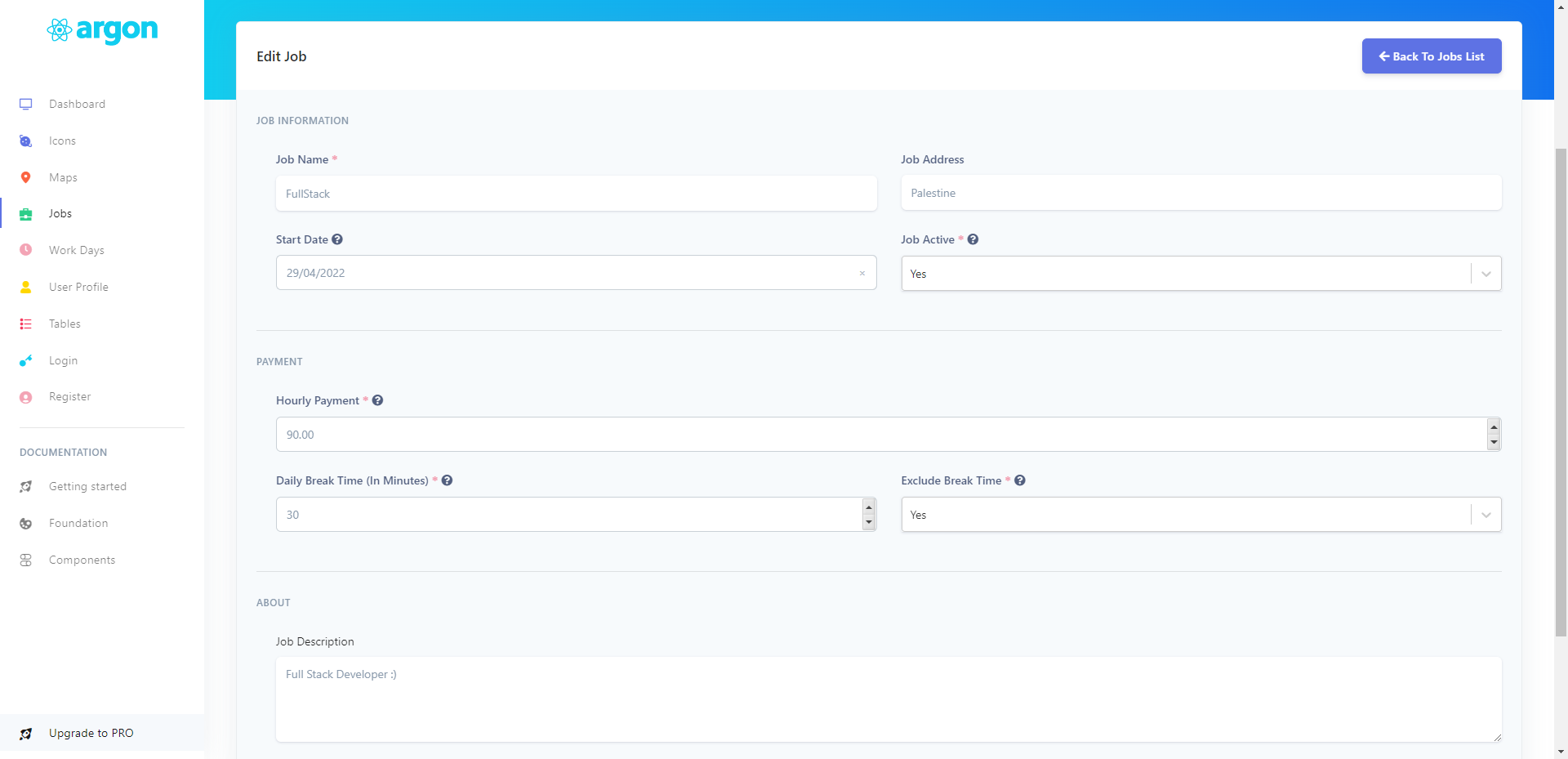The image size is (1568, 759).
Task: Clear the Start Date with the x icon
Action: 862,273
